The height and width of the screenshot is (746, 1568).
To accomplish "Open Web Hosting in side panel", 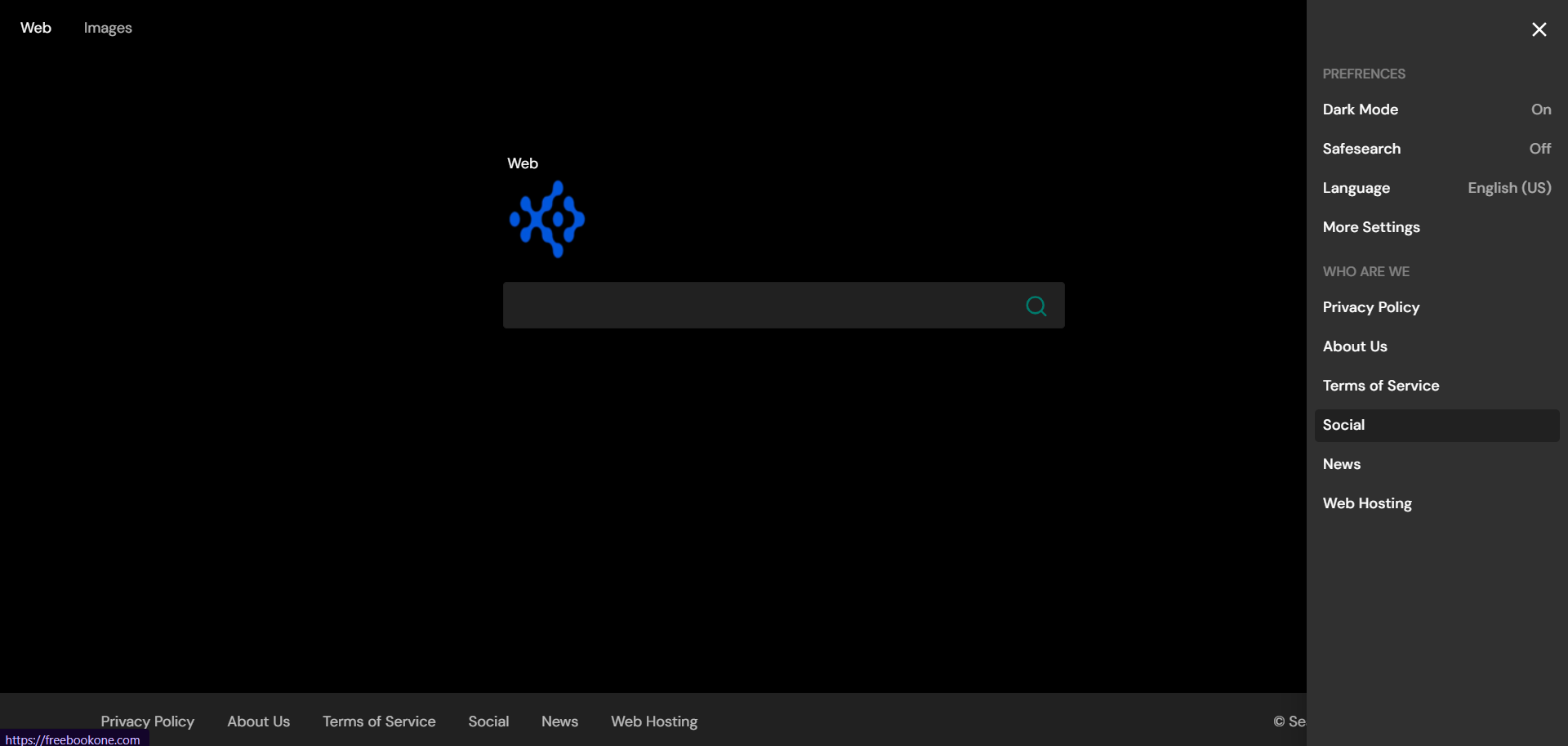I will point(1367,503).
